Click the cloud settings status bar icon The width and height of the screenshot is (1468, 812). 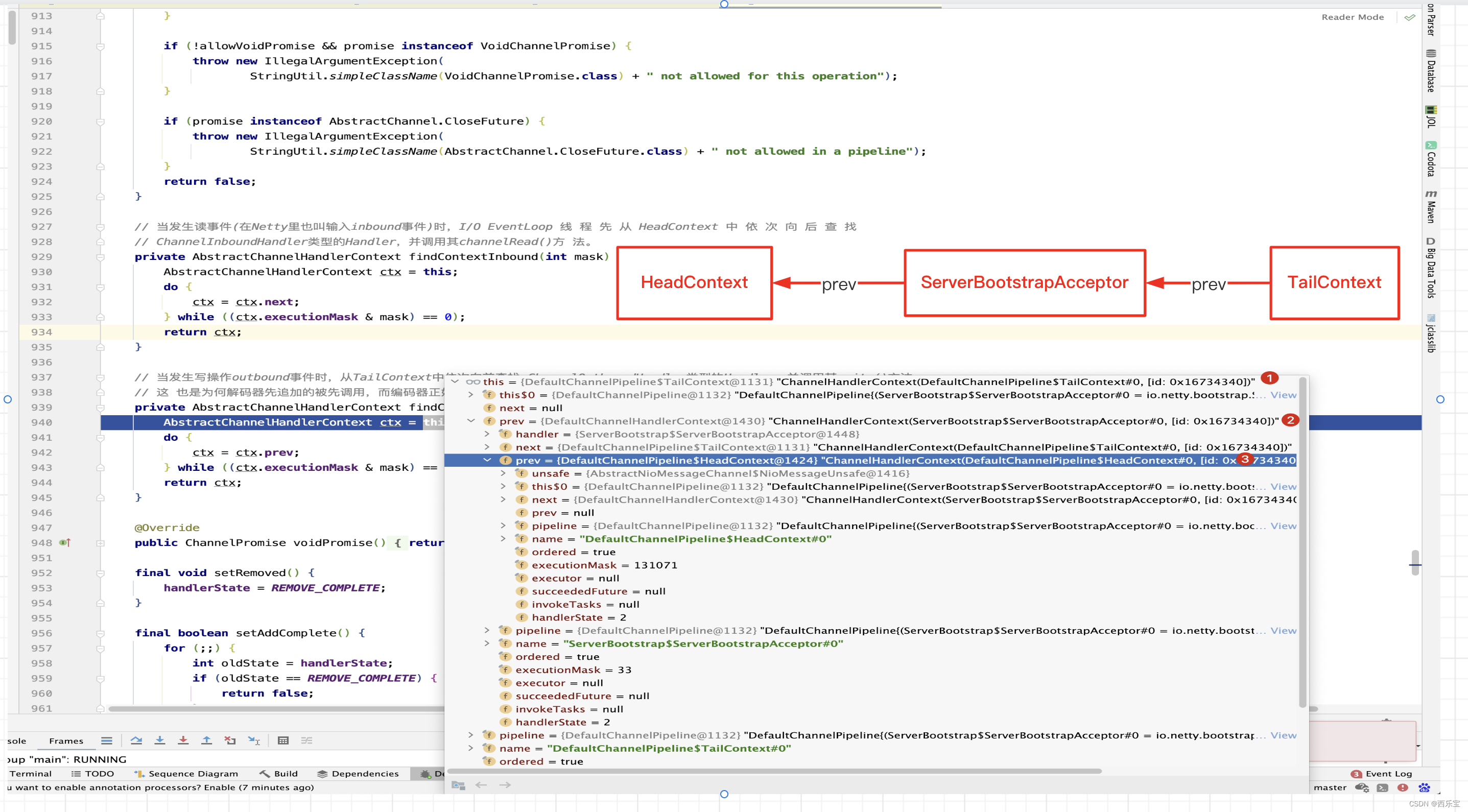point(1362,787)
